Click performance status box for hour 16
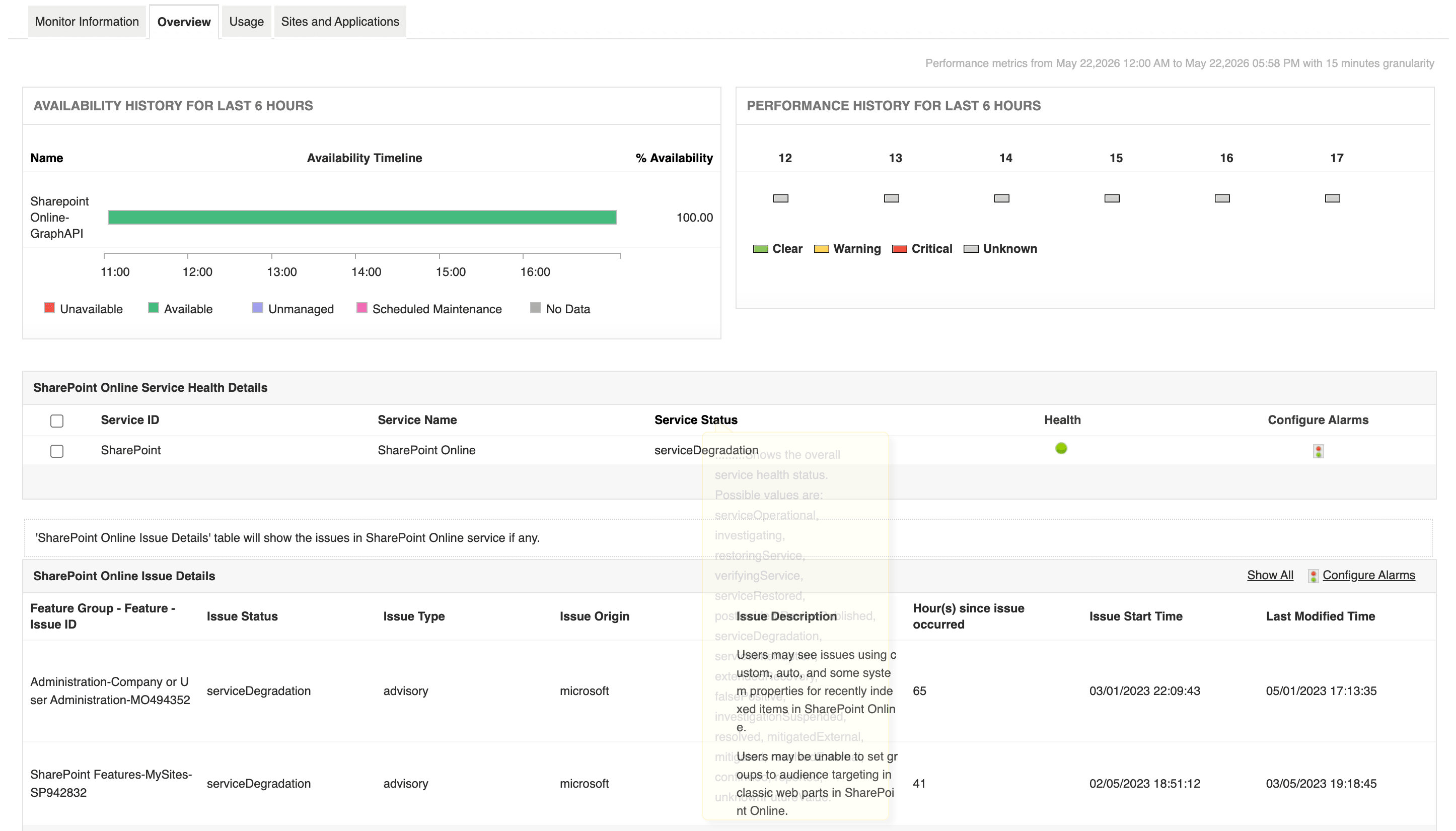 (x=1222, y=198)
